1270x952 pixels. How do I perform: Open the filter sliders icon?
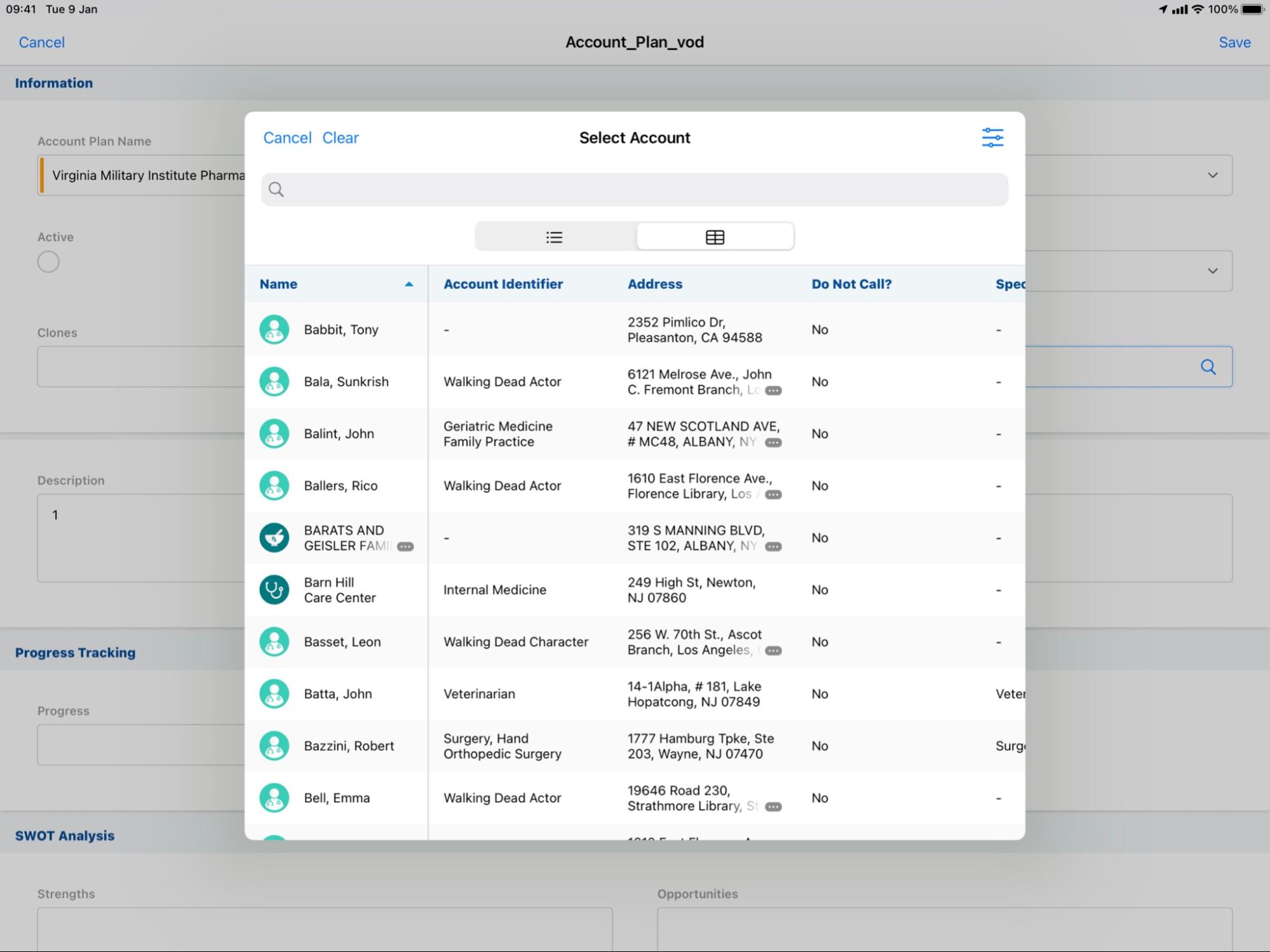[992, 138]
